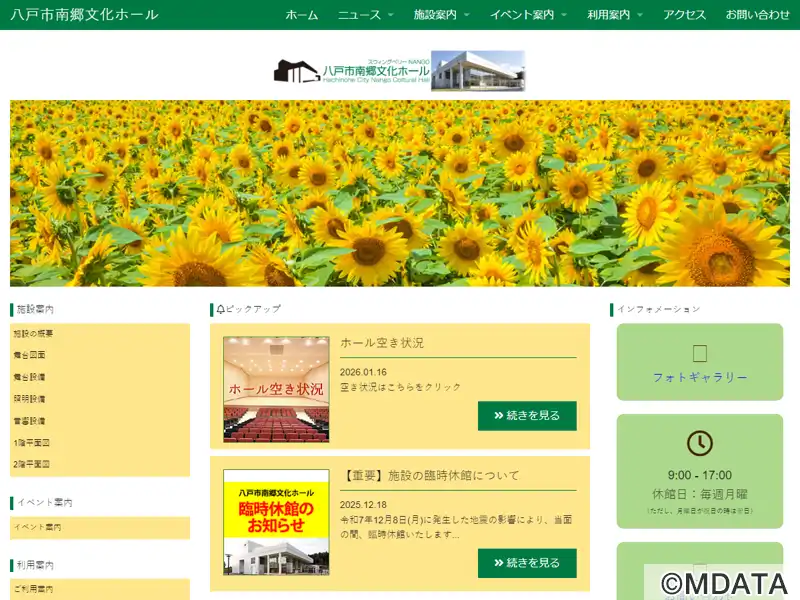The width and height of the screenshot is (800, 600).
Task: Open the ニュース menu item
Action: point(359,15)
